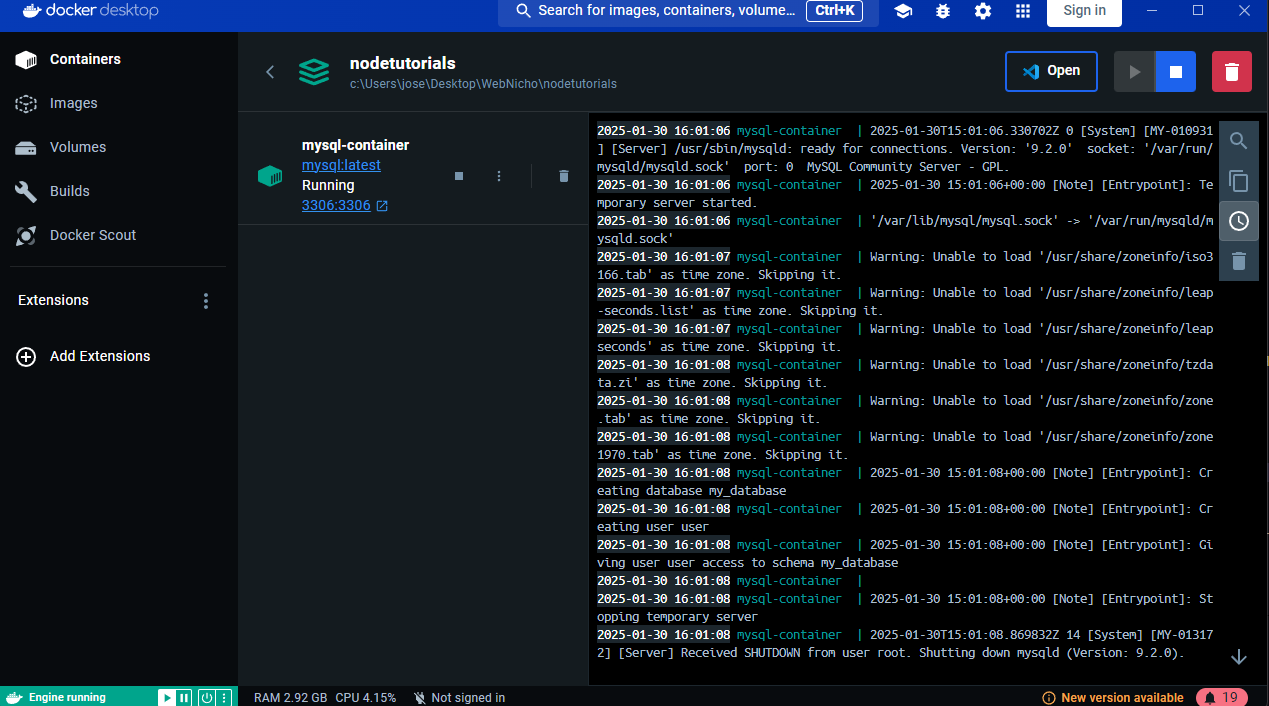Click log line mentioning 'Received SHUTDOWN from user root'
Screen dimensions: 1269x706
click(x=905, y=644)
